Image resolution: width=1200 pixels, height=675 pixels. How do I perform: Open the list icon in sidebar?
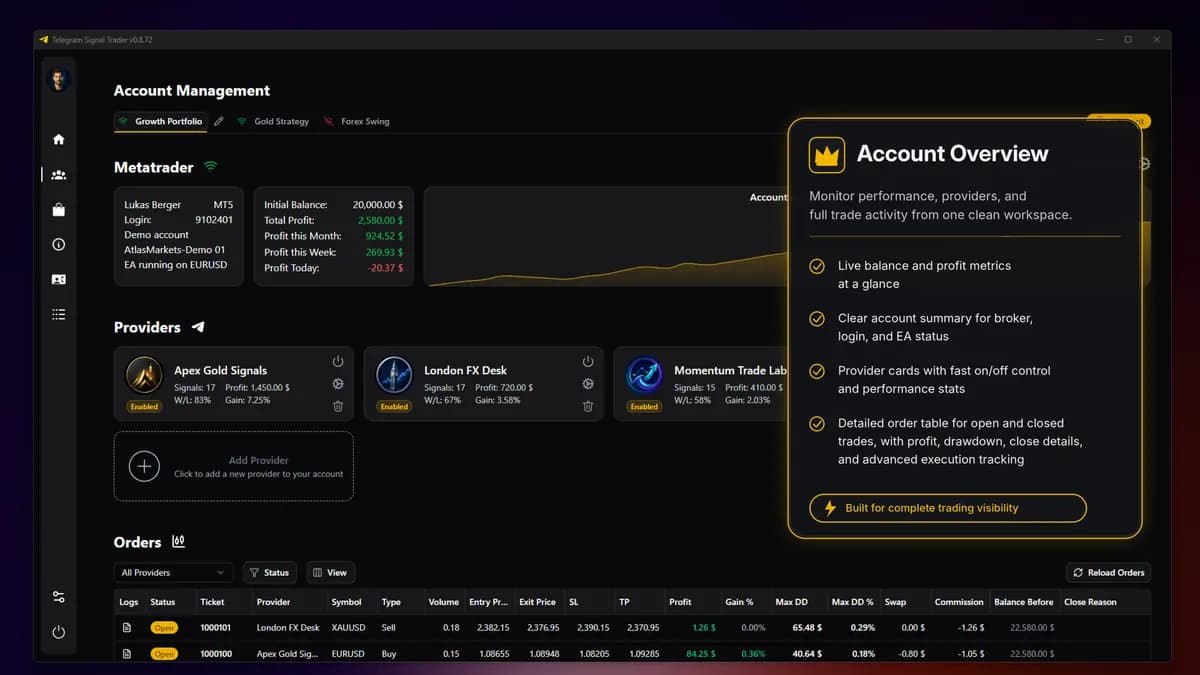[x=59, y=315]
